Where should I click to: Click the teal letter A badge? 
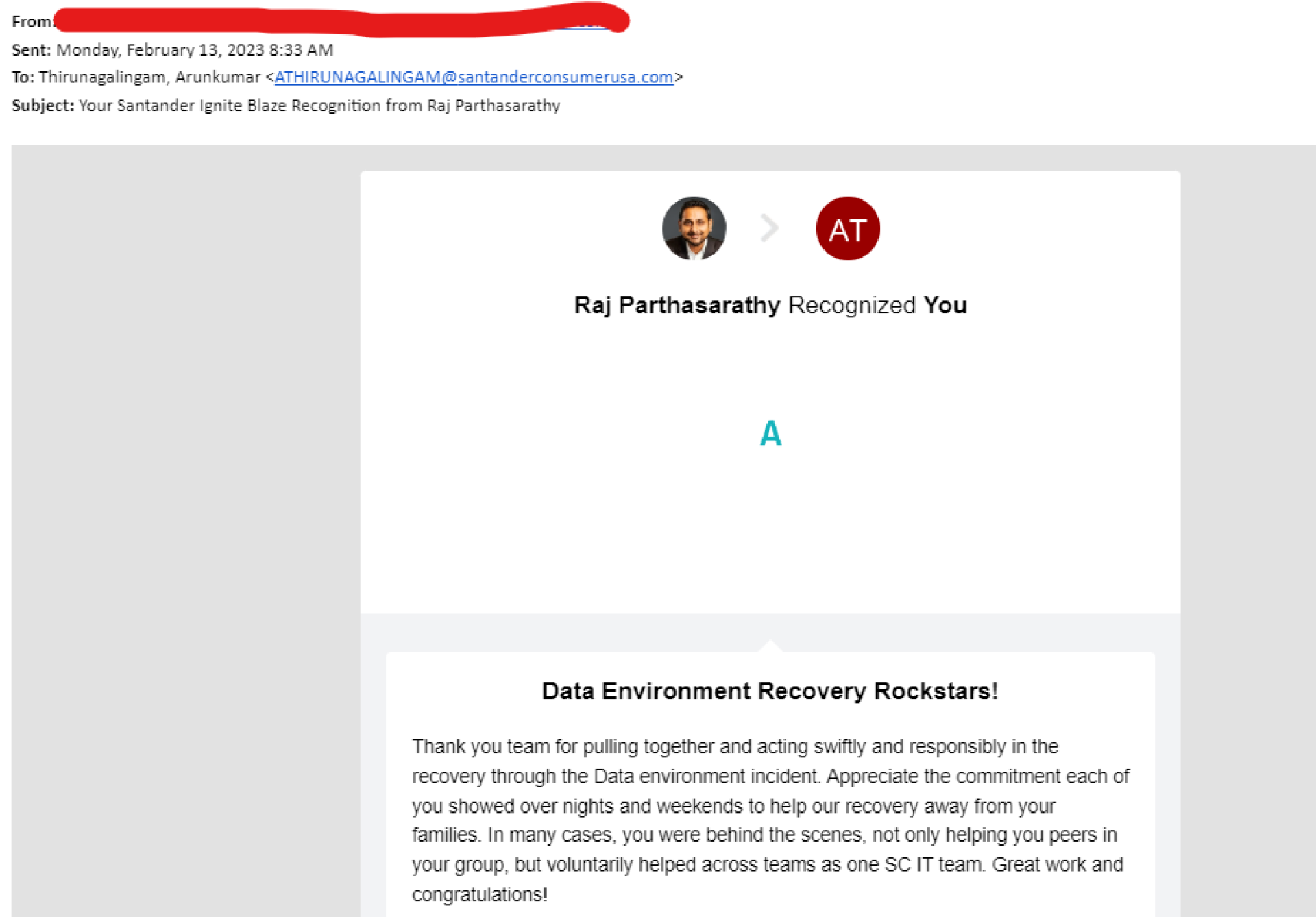coord(770,434)
